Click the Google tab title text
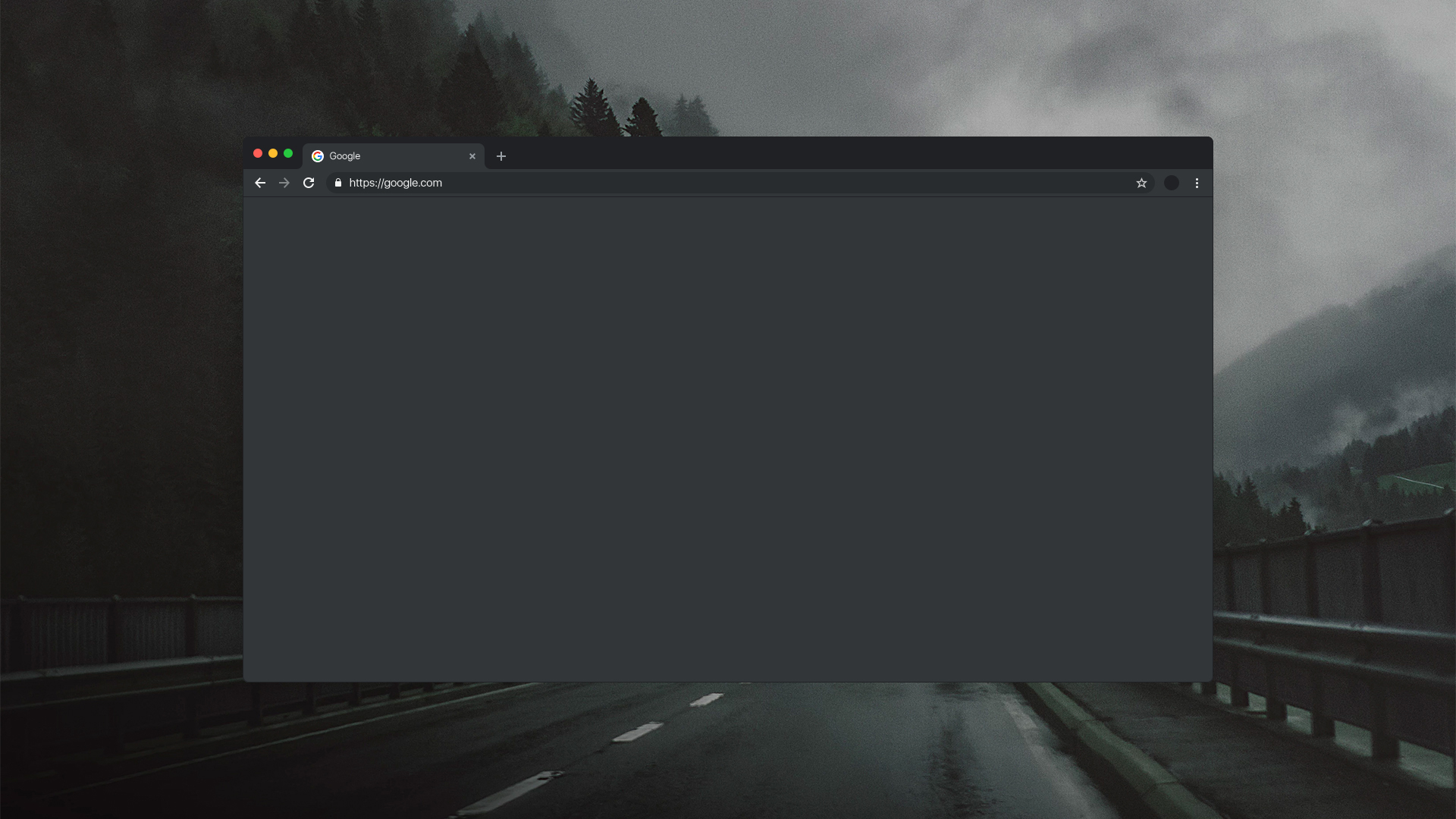Image resolution: width=1456 pixels, height=819 pixels. 345,156
